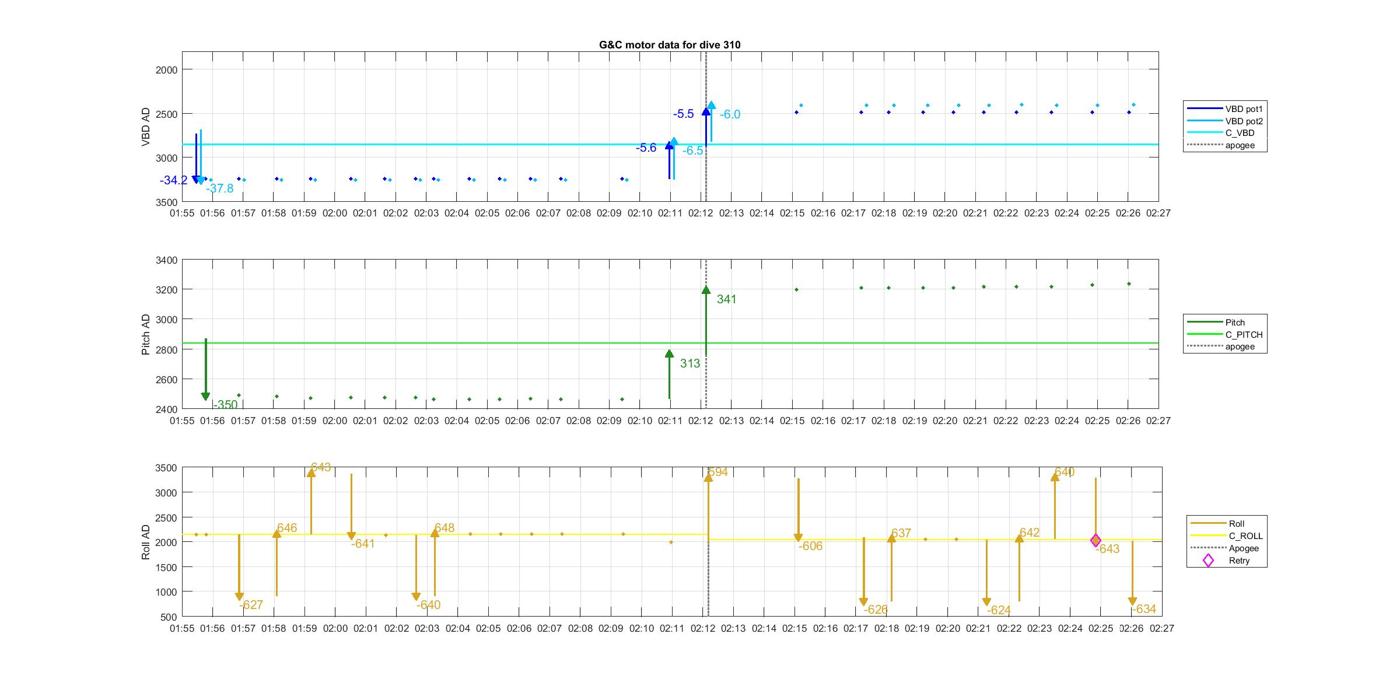Select 'apogee' entry in the Pitch legend
Image resolution: width=1400 pixels, height=693 pixels.
1222,347
